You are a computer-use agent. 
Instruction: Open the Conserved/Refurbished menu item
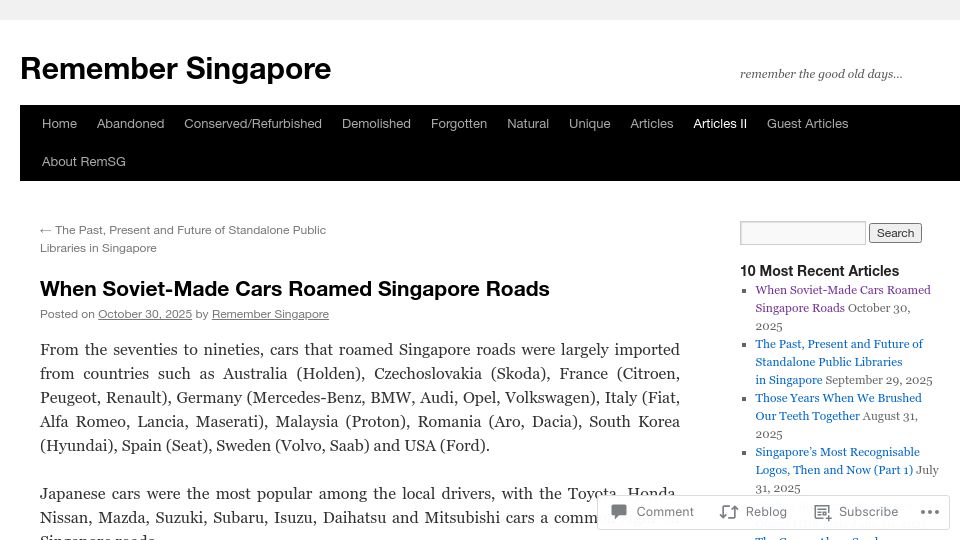click(x=253, y=124)
